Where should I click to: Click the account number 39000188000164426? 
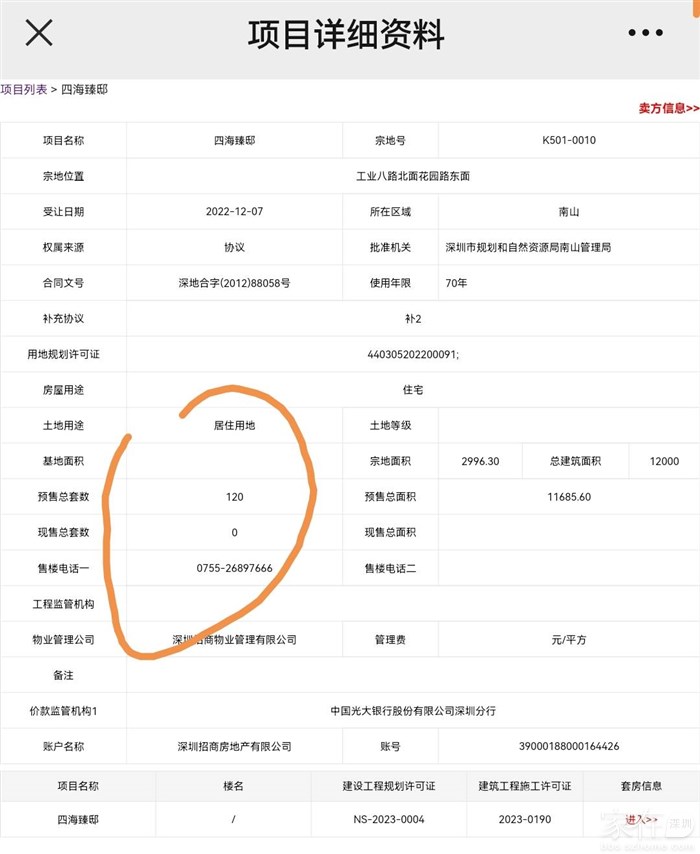click(568, 747)
